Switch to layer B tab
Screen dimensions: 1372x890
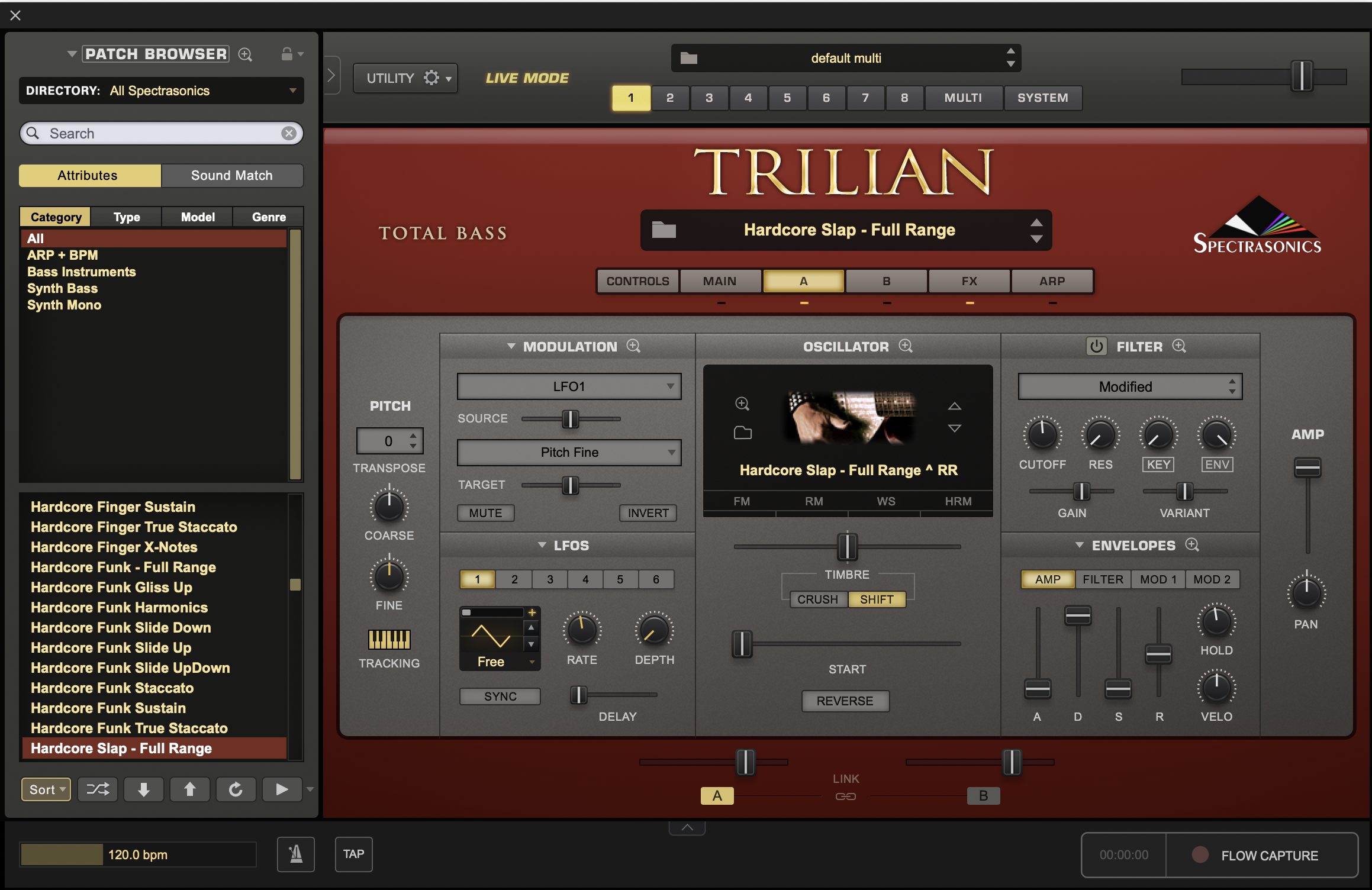pos(886,281)
